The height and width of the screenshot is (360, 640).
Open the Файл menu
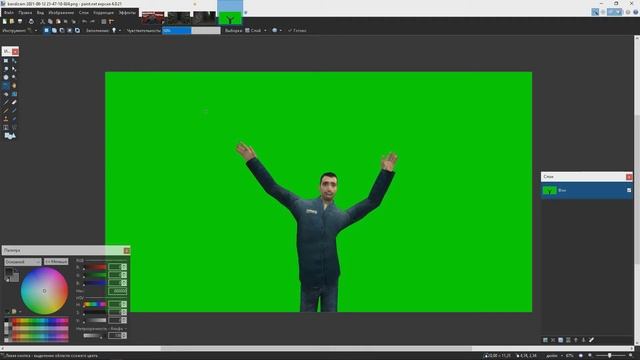click(9, 13)
